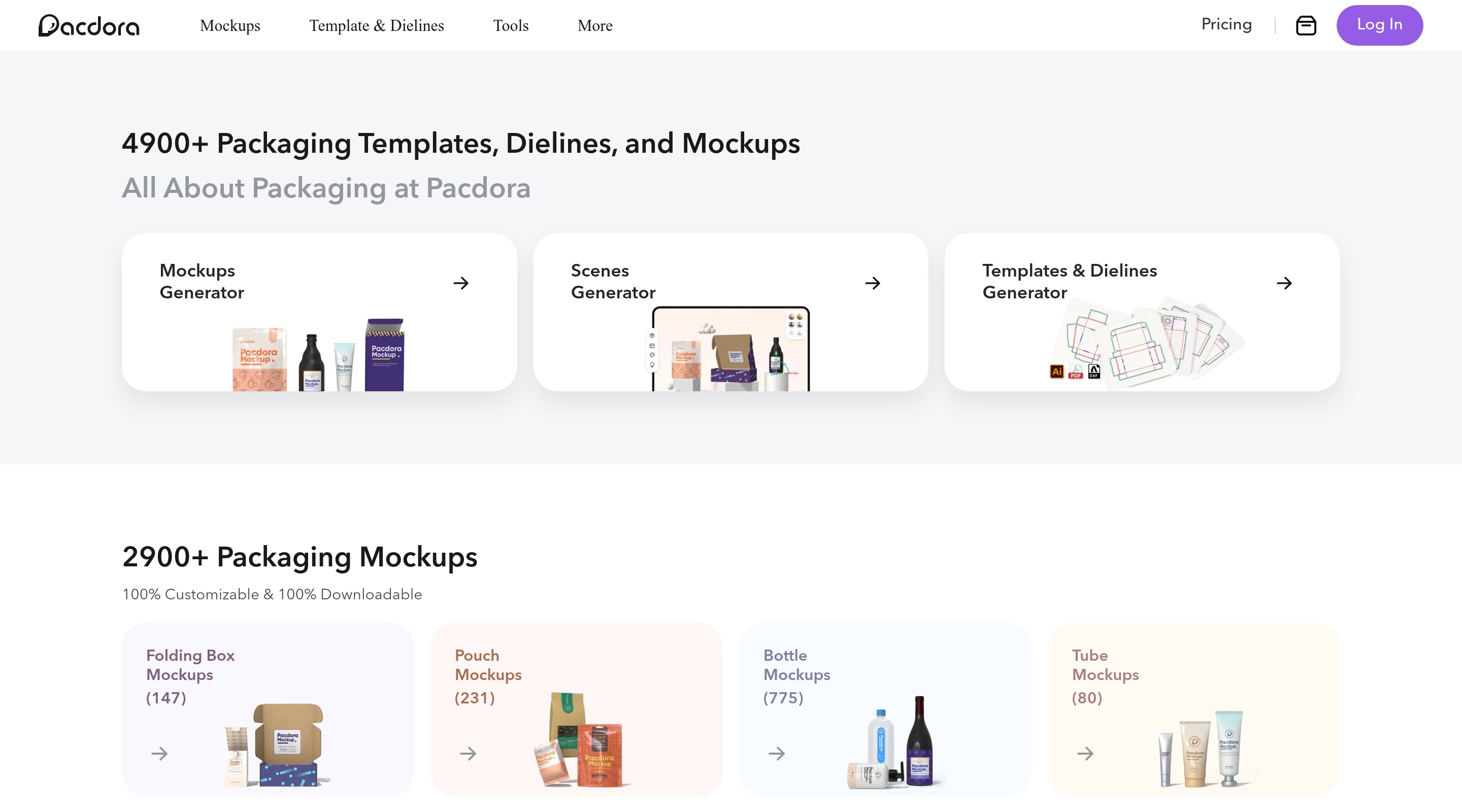Screen dimensions: 1462x812
Task: Click the arrow on Templates & Dielines Generator card
Action: 1284,283
